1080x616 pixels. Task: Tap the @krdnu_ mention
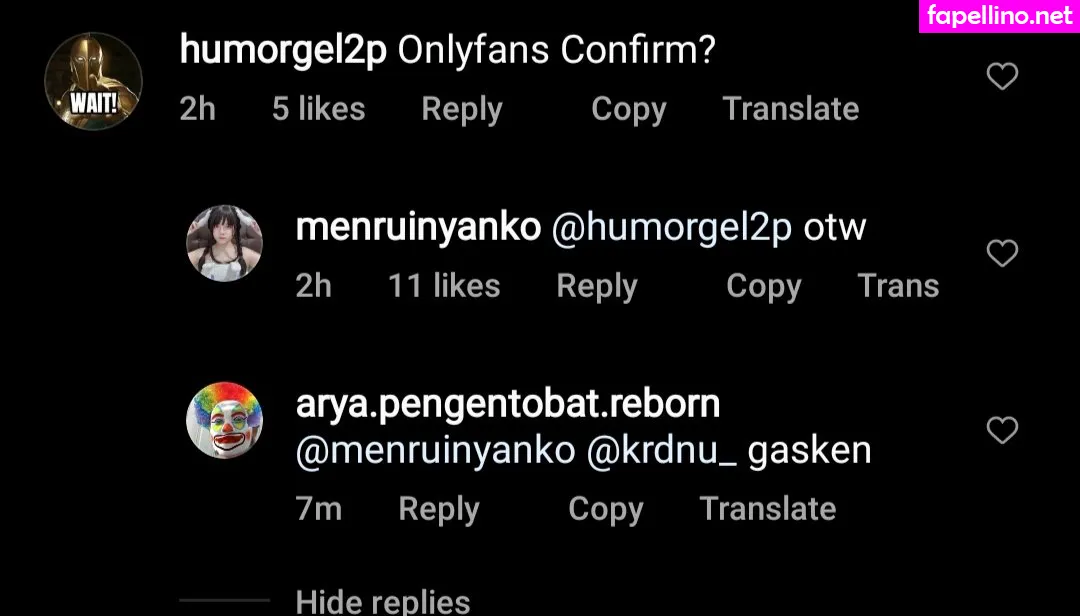tap(661, 450)
